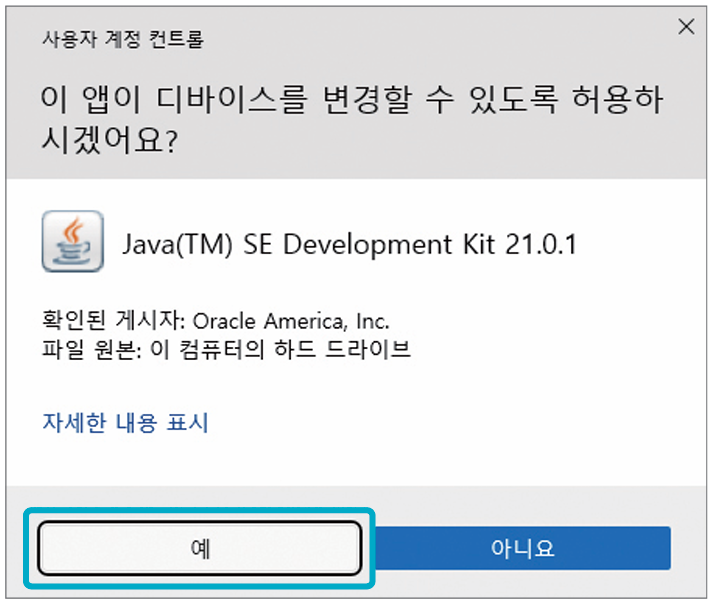Click 아니요 to deny the changes

pos(522,548)
